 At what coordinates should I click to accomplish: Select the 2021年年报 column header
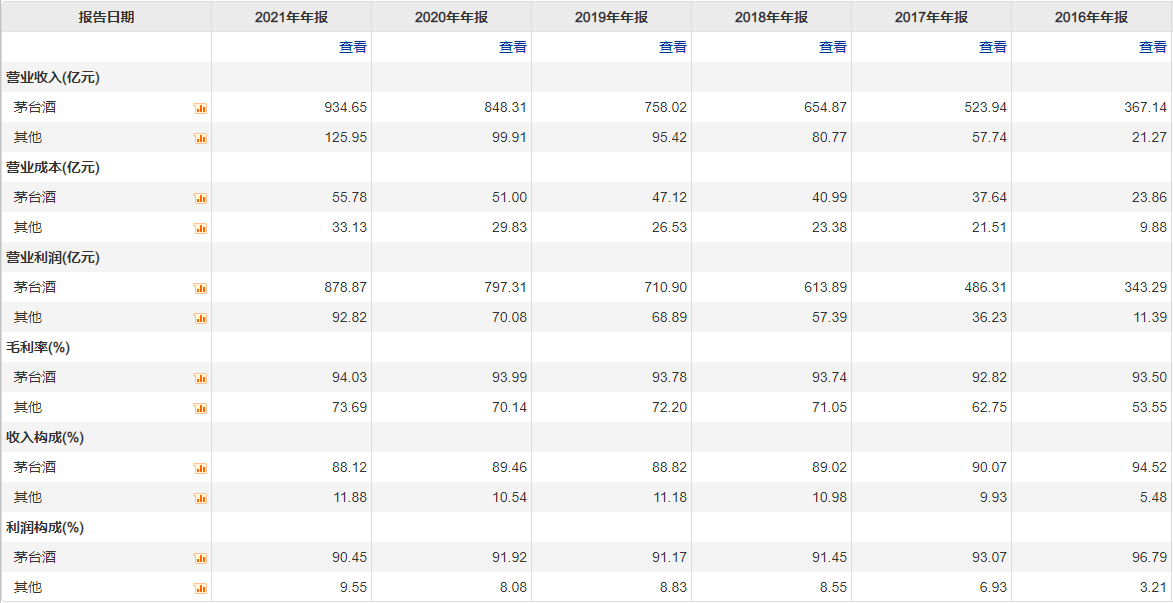(291, 17)
